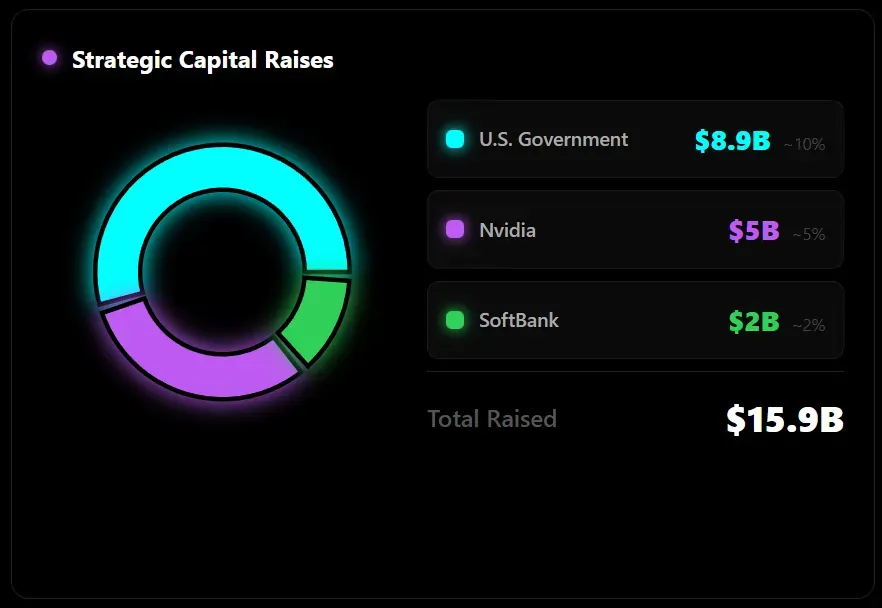Click the cyan U.S. Government legend square
882x608 pixels.
[x=455, y=139]
